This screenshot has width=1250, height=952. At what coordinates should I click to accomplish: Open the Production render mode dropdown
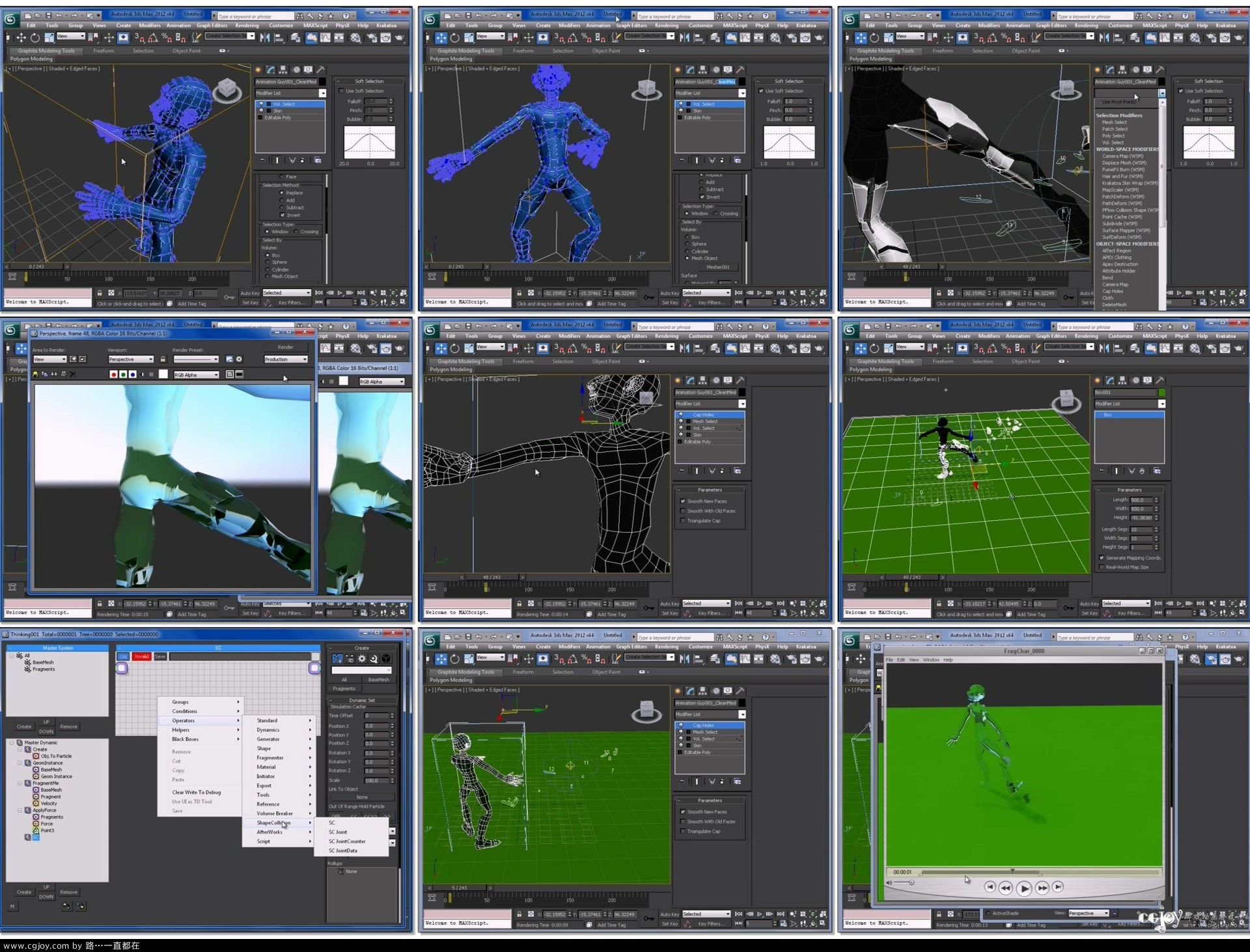286,359
